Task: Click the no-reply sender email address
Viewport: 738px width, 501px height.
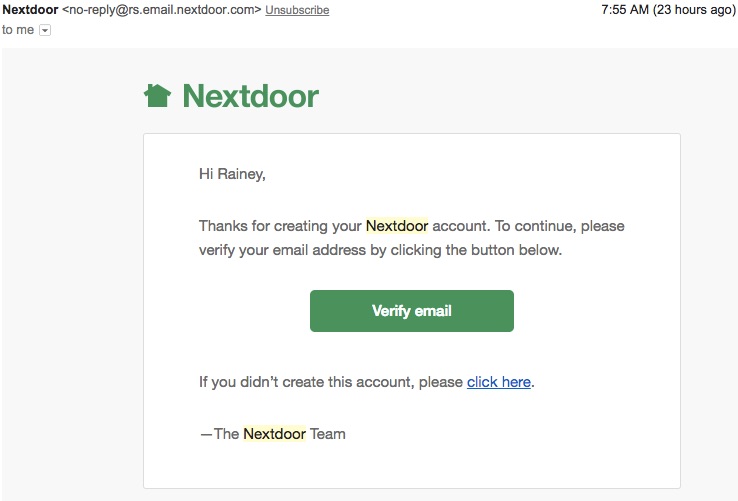Action: tap(162, 10)
